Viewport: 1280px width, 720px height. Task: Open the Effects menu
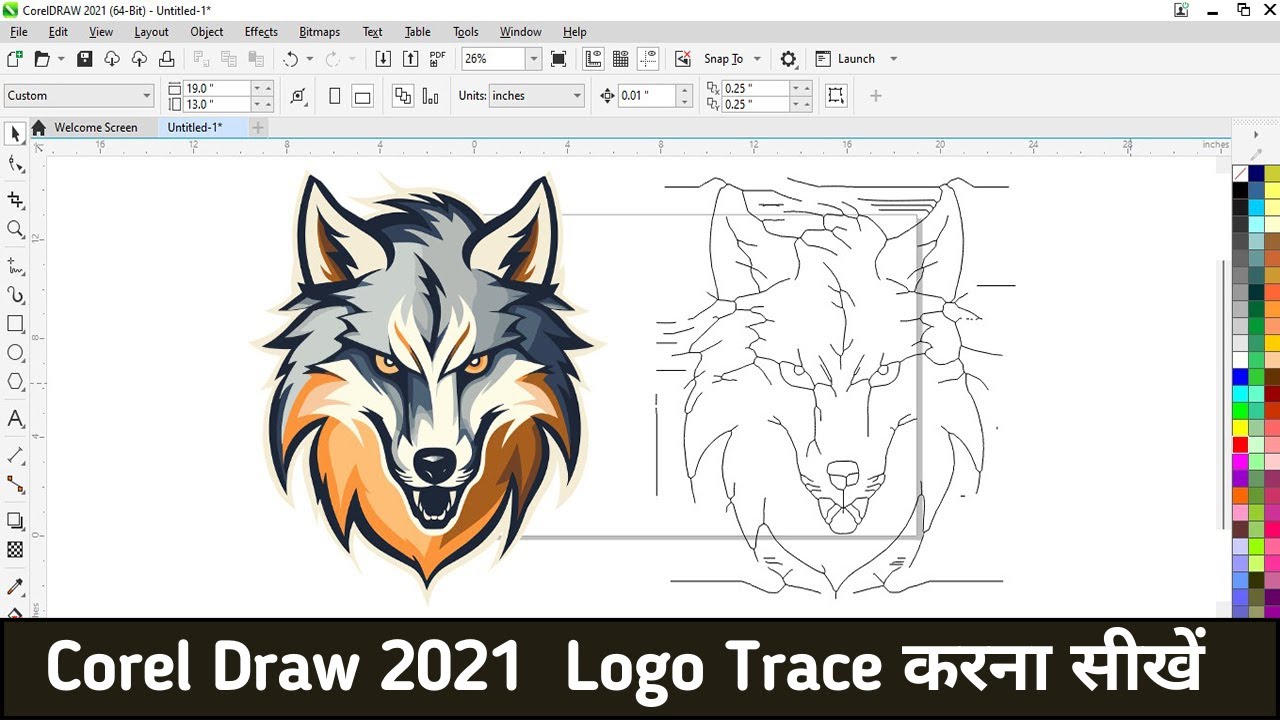coord(261,32)
